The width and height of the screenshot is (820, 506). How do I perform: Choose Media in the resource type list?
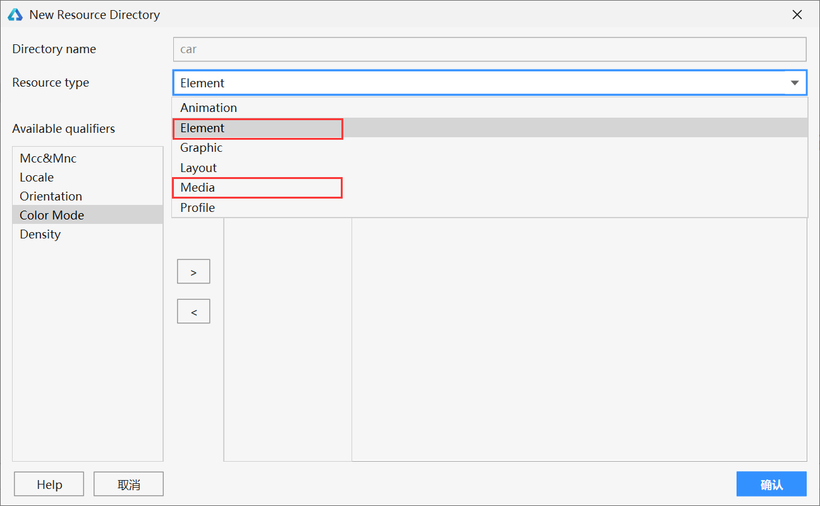tap(489, 188)
